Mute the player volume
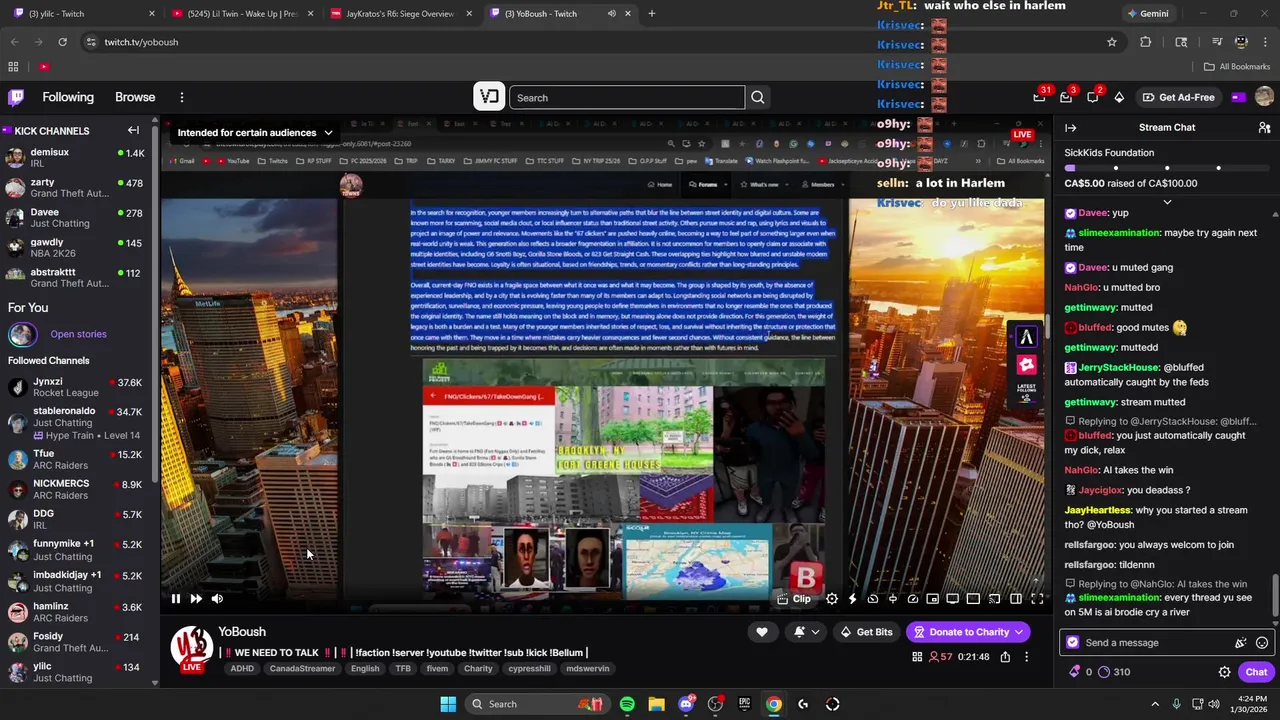Image resolution: width=1280 pixels, height=720 pixels. tap(218, 599)
